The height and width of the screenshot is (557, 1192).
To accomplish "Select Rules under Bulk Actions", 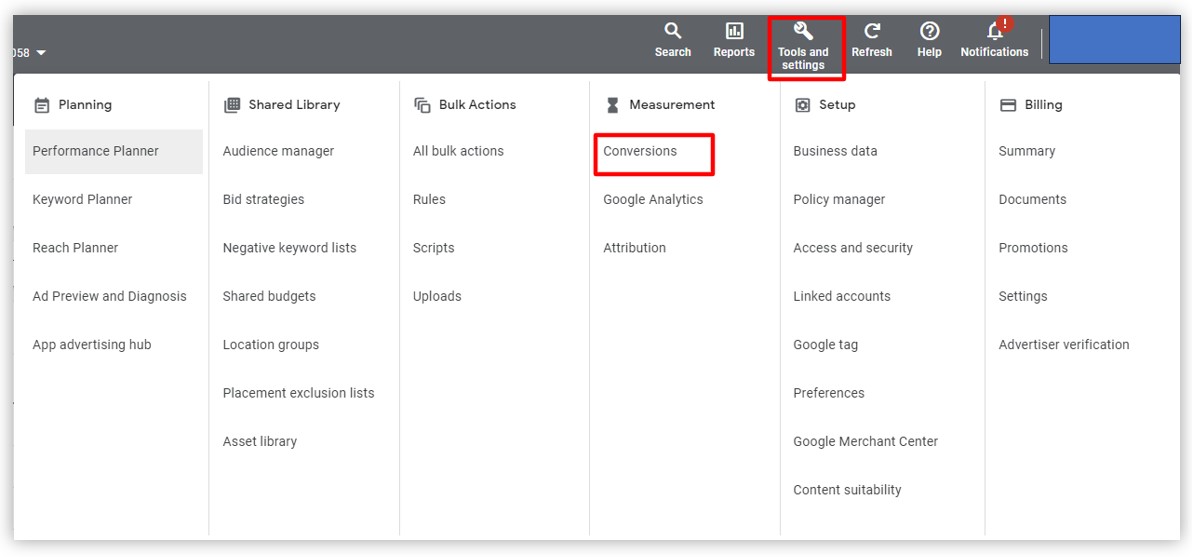I will tap(430, 199).
